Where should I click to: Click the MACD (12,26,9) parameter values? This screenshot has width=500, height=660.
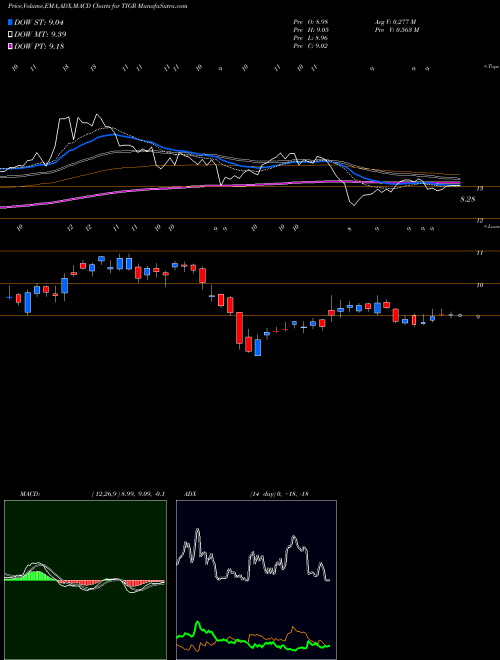tap(128, 494)
